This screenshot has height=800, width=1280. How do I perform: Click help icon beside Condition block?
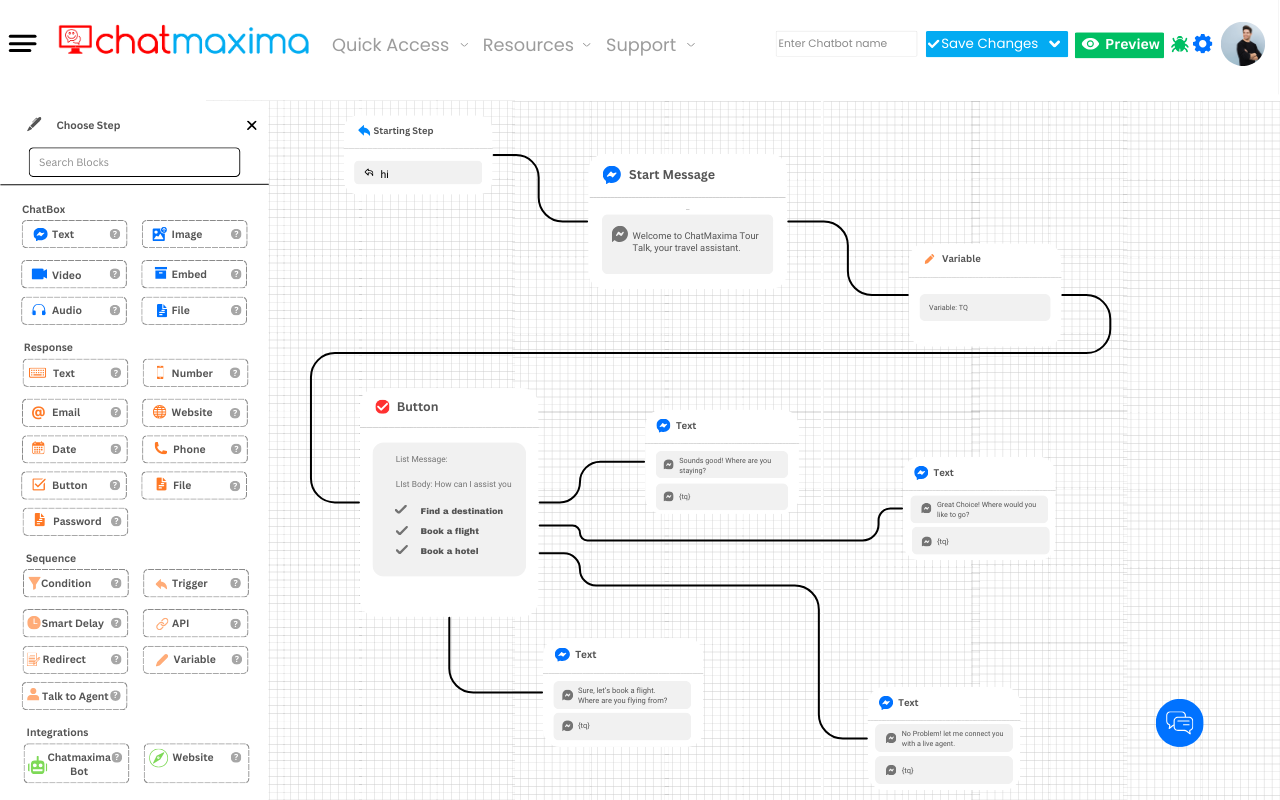[116, 583]
